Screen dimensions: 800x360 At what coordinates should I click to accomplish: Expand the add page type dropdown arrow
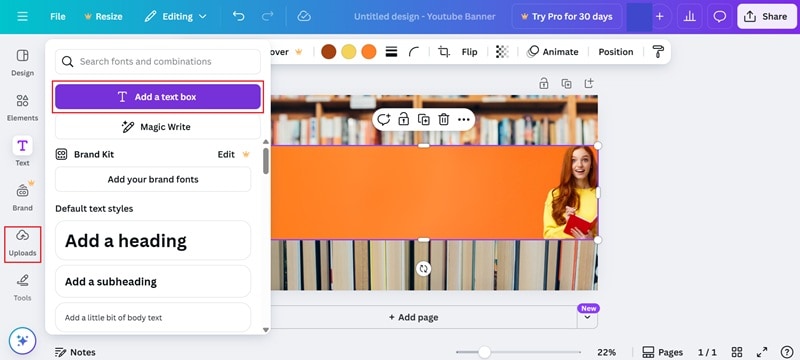point(587,317)
